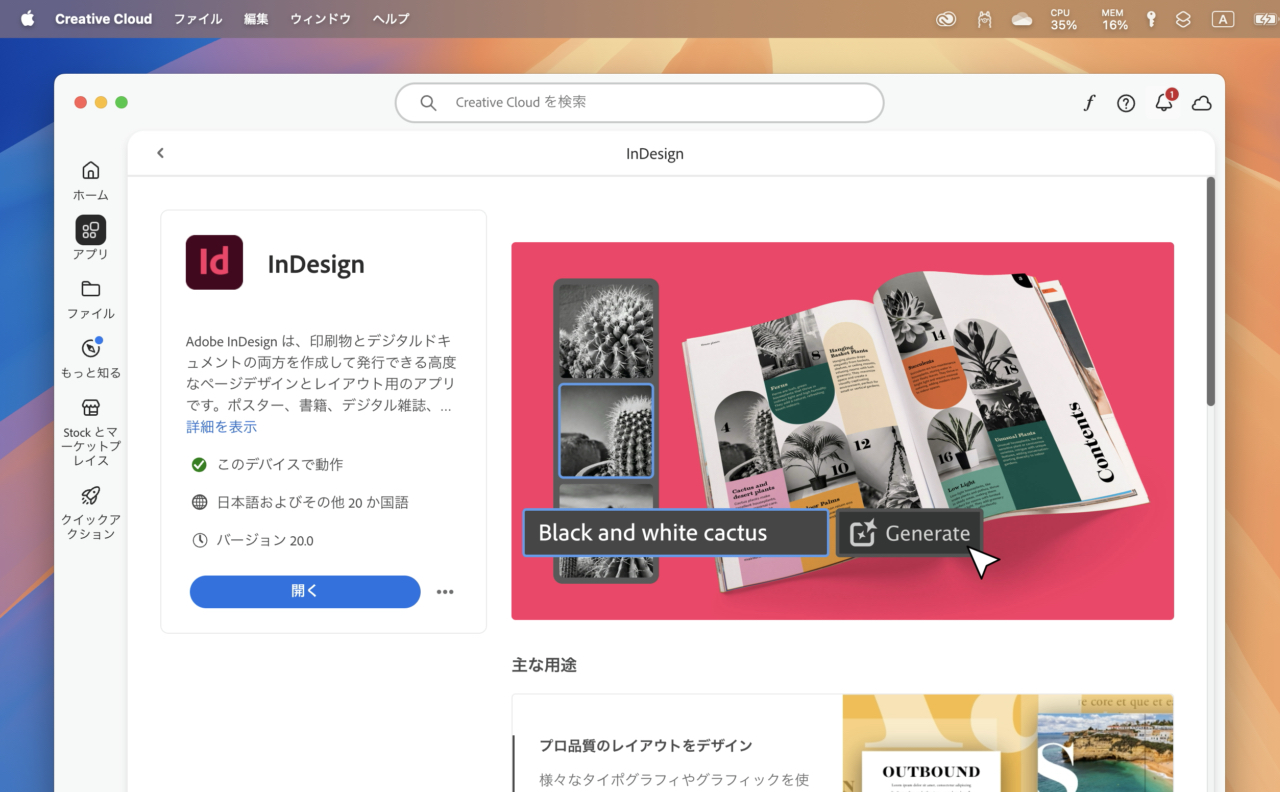1280x792 pixels.
Task: Click the MEM 16% monitor
Action: point(1114,19)
